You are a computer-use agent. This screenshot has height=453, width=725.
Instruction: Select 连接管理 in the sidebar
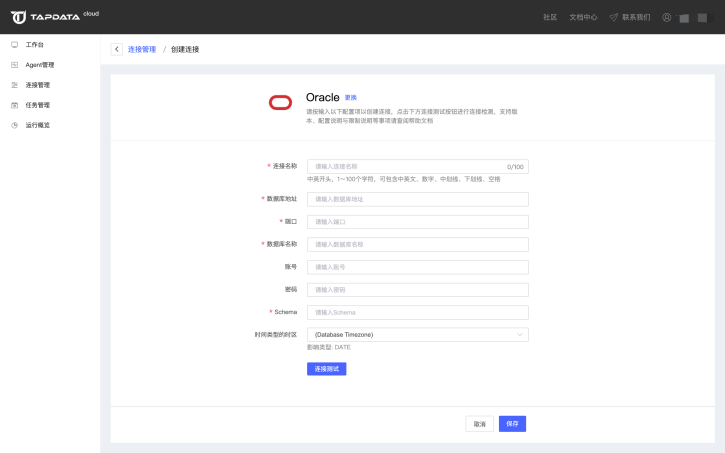click(x=37, y=85)
